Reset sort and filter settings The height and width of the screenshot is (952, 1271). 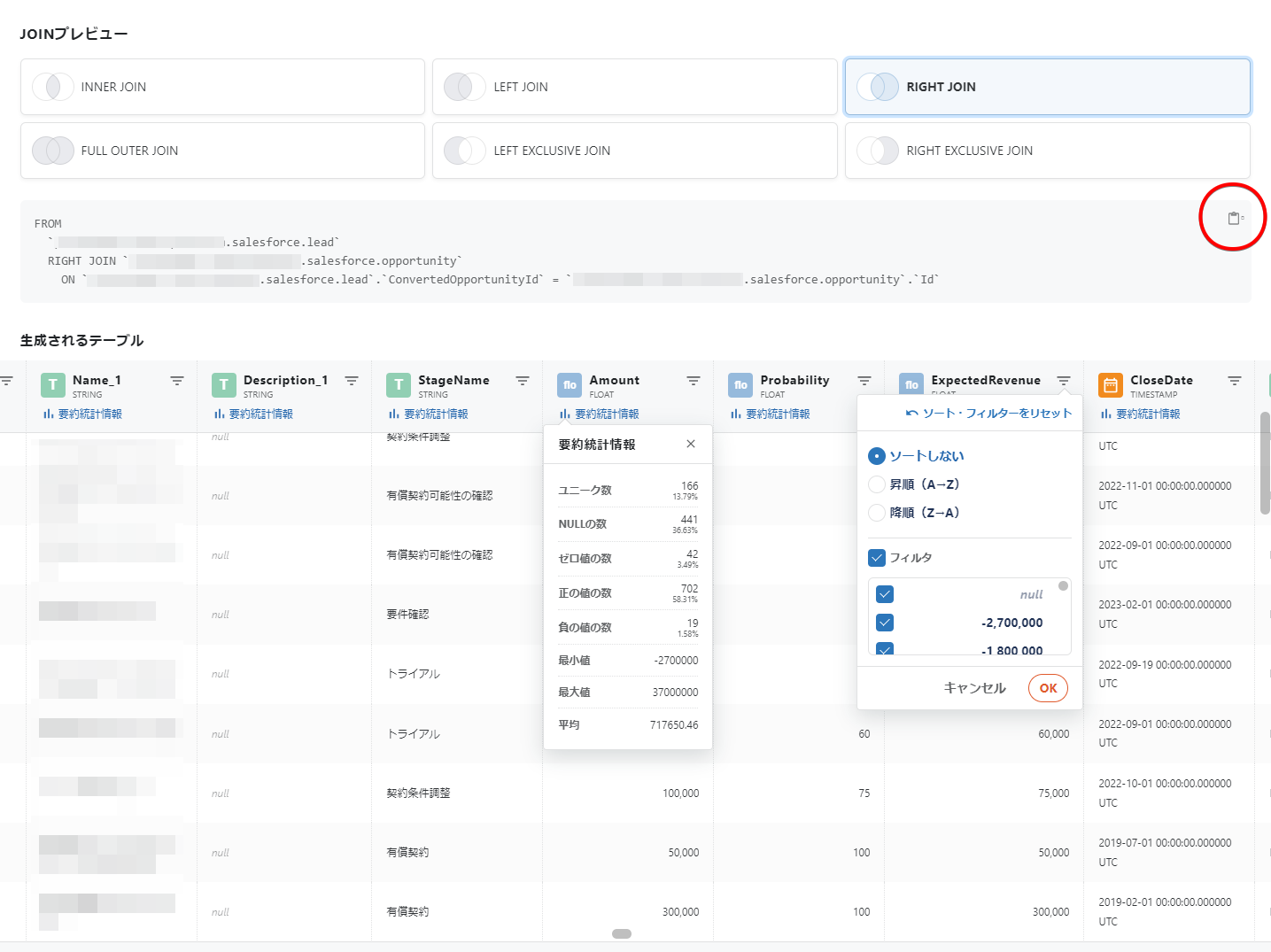pyautogui.click(x=988, y=413)
